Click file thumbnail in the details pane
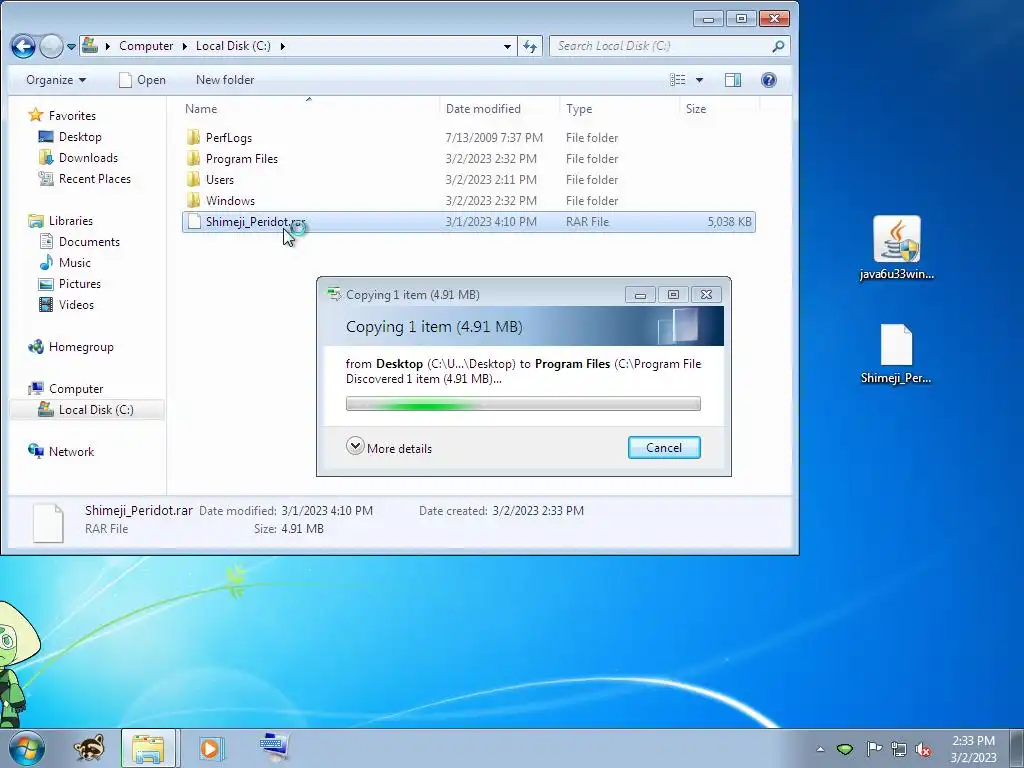This screenshot has width=1024, height=768. pos(48,522)
